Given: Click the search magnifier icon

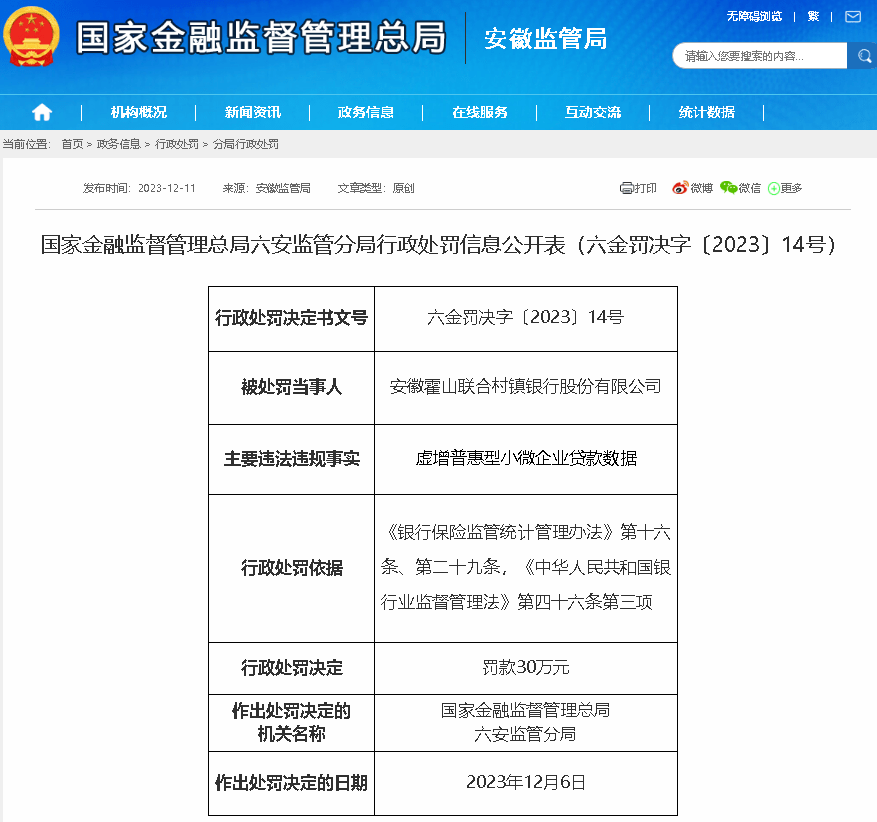Looking at the screenshot, I should 864,56.
